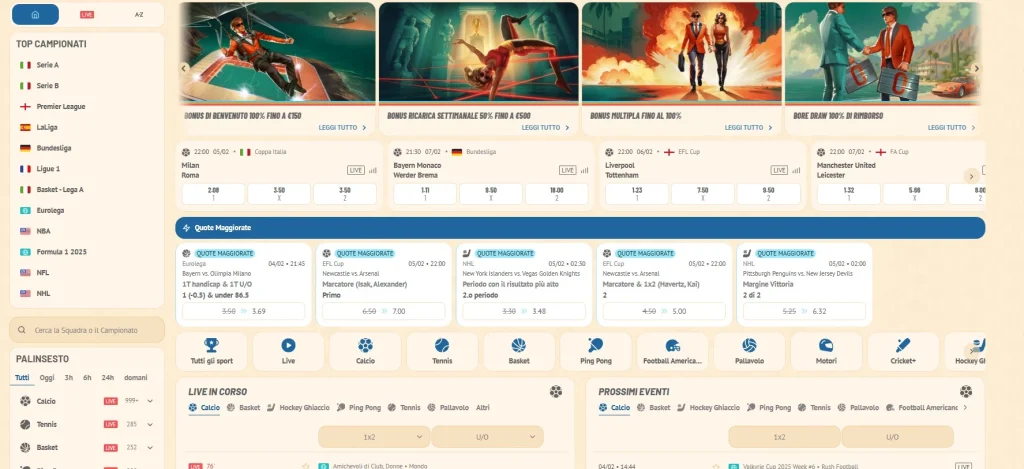
Task: Select boosted odds 7.00 Isak marcatore
Action: (384, 312)
